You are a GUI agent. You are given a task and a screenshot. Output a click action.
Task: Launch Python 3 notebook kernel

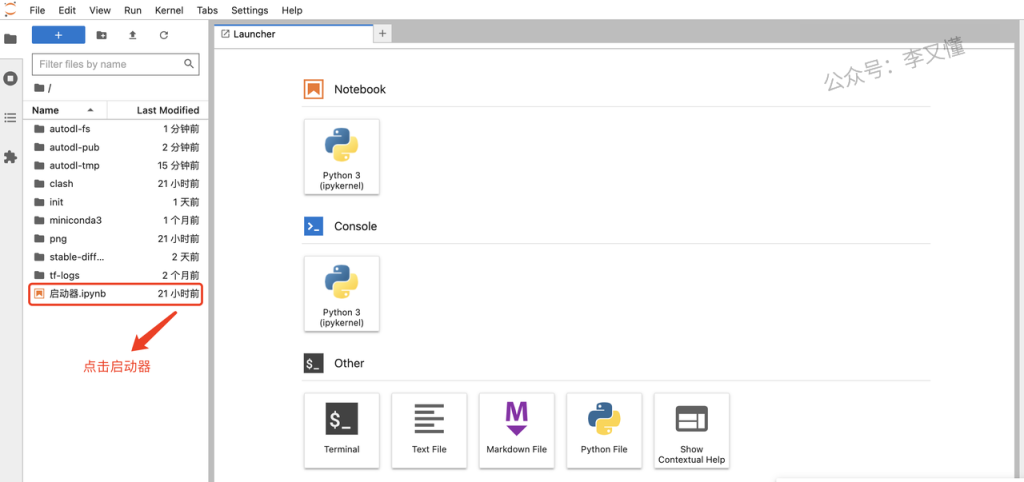341,156
